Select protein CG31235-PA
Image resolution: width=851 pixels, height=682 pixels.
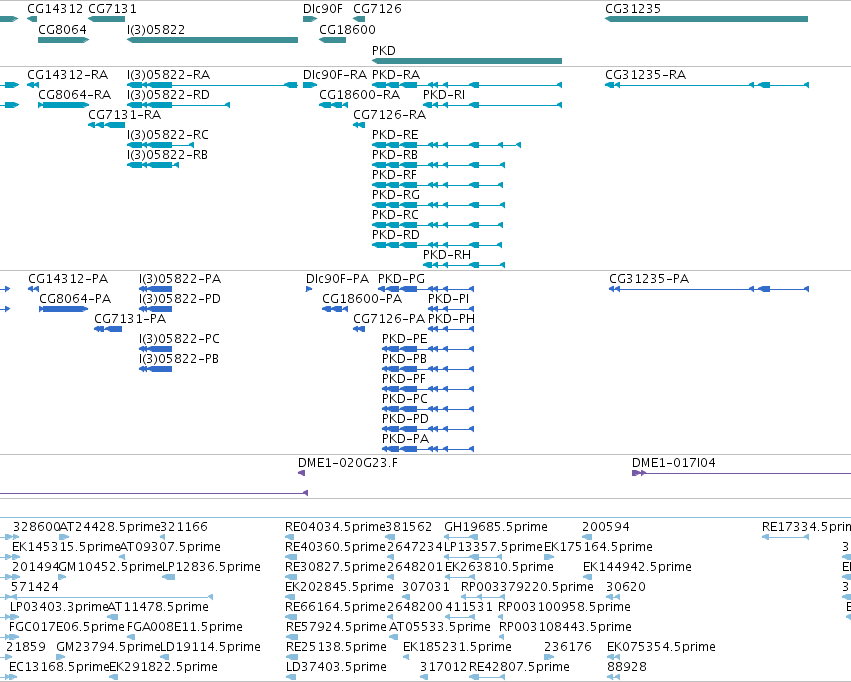click(x=649, y=278)
